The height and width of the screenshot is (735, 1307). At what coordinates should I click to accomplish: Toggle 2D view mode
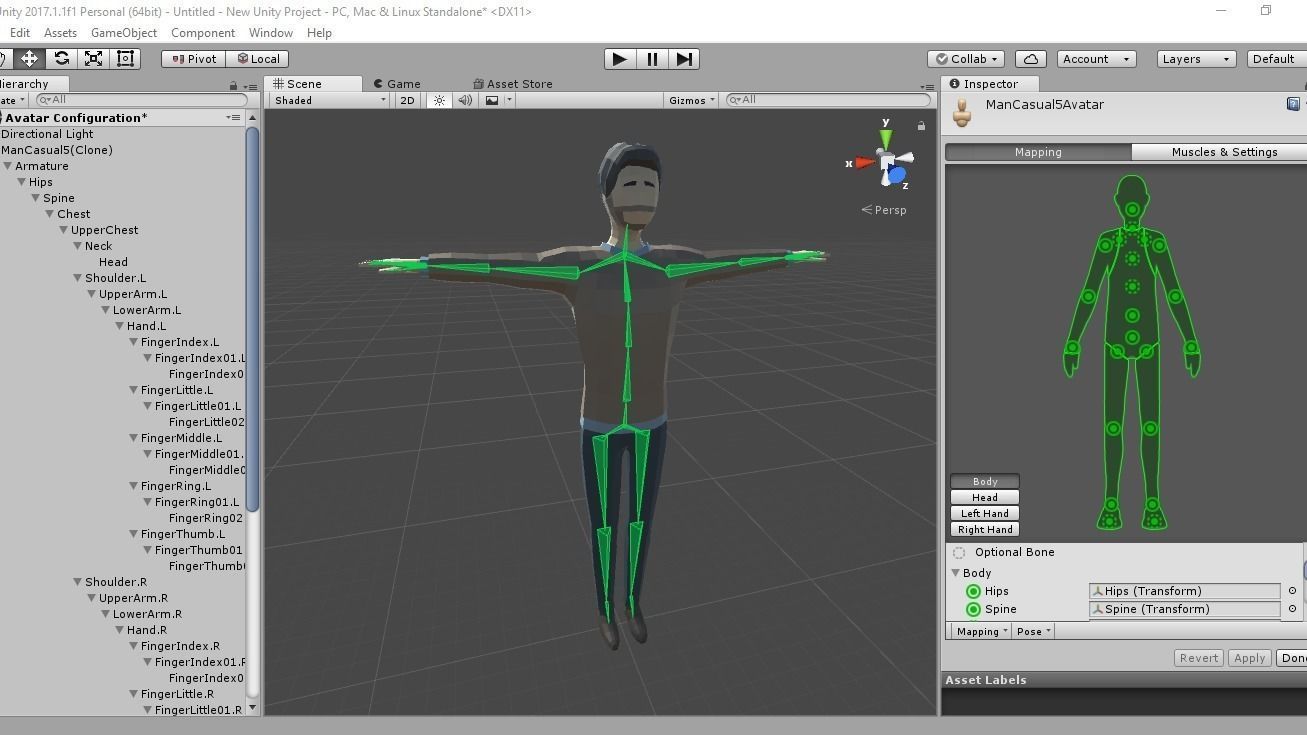(407, 100)
